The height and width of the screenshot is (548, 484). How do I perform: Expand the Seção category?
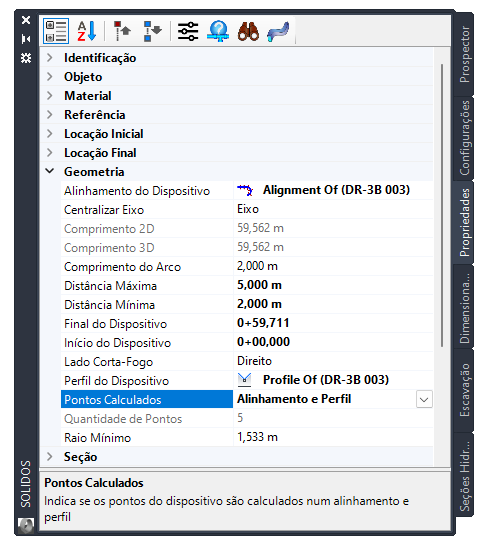click(50, 456)
